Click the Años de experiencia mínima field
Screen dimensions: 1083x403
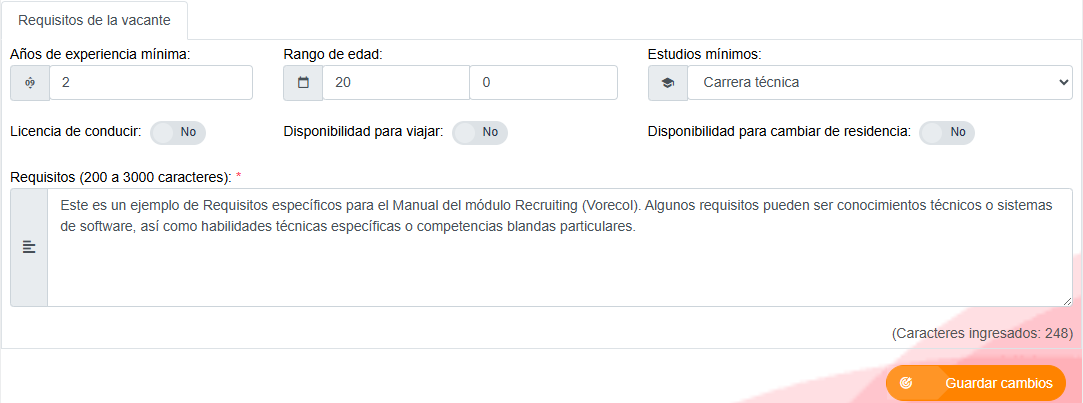[151, 83]
